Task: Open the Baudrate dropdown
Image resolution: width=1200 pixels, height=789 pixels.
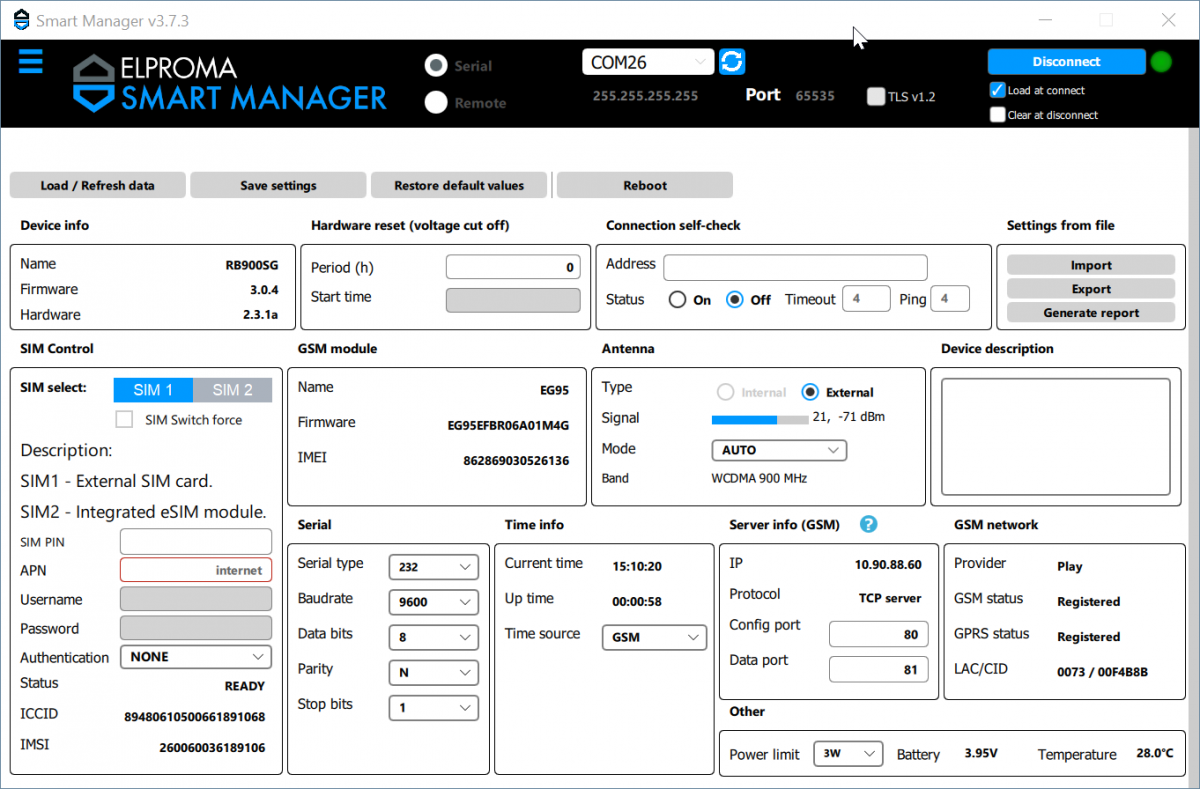Action: [433, 602]
